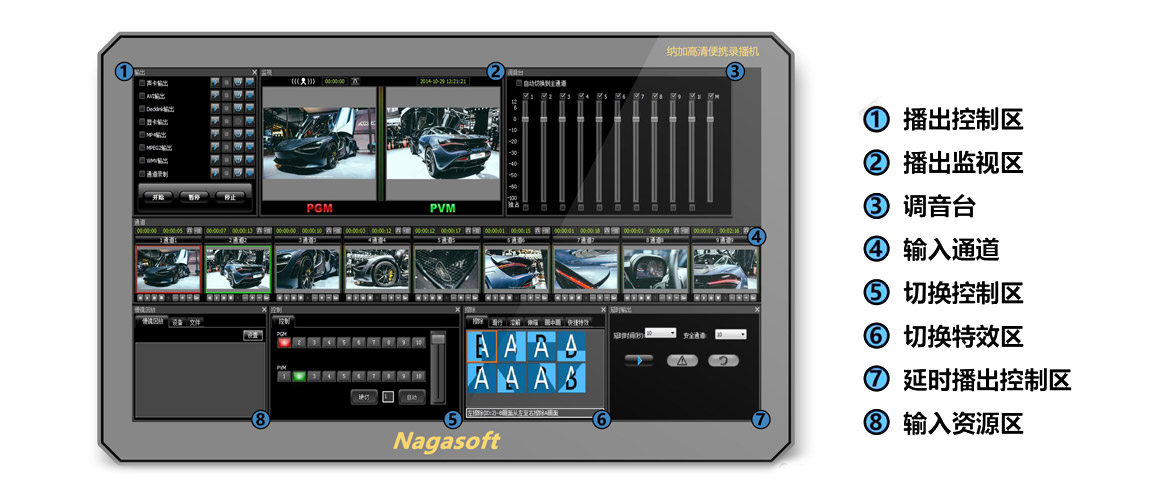Viewport: 1170px width, 500px height.
Task: Click the delayed output play button
Action: pyautogui.click(x=639, y=360)
